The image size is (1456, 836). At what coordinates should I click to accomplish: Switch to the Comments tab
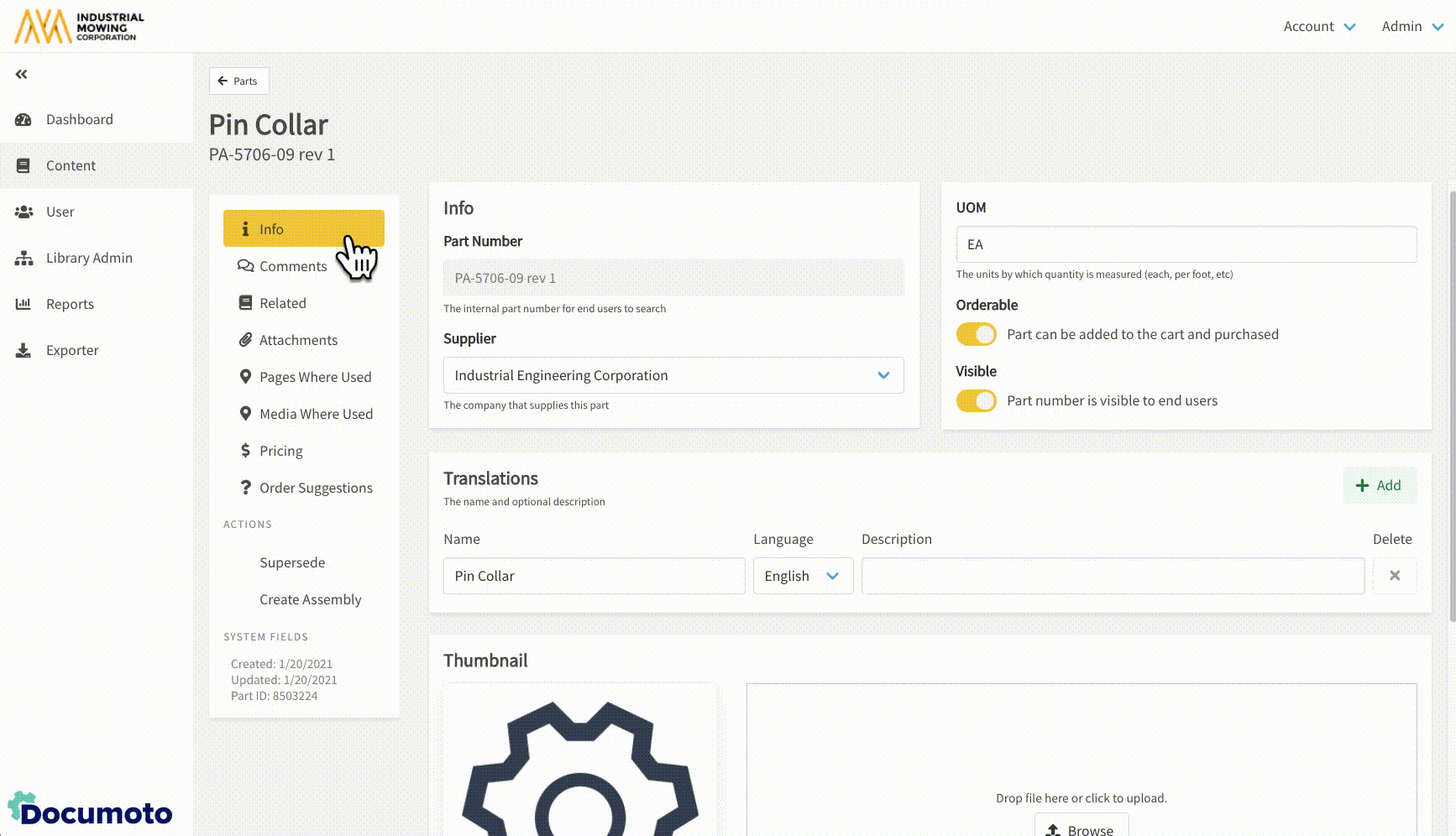(292, 266)
